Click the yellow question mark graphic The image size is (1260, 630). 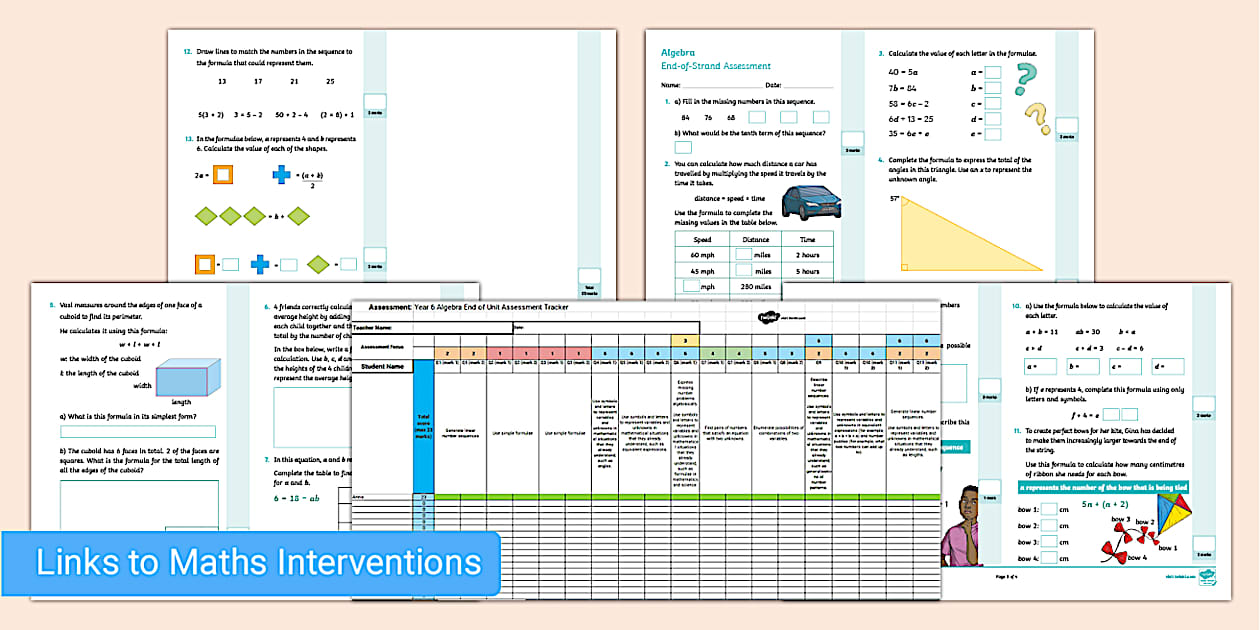(x=1037, y=117)
